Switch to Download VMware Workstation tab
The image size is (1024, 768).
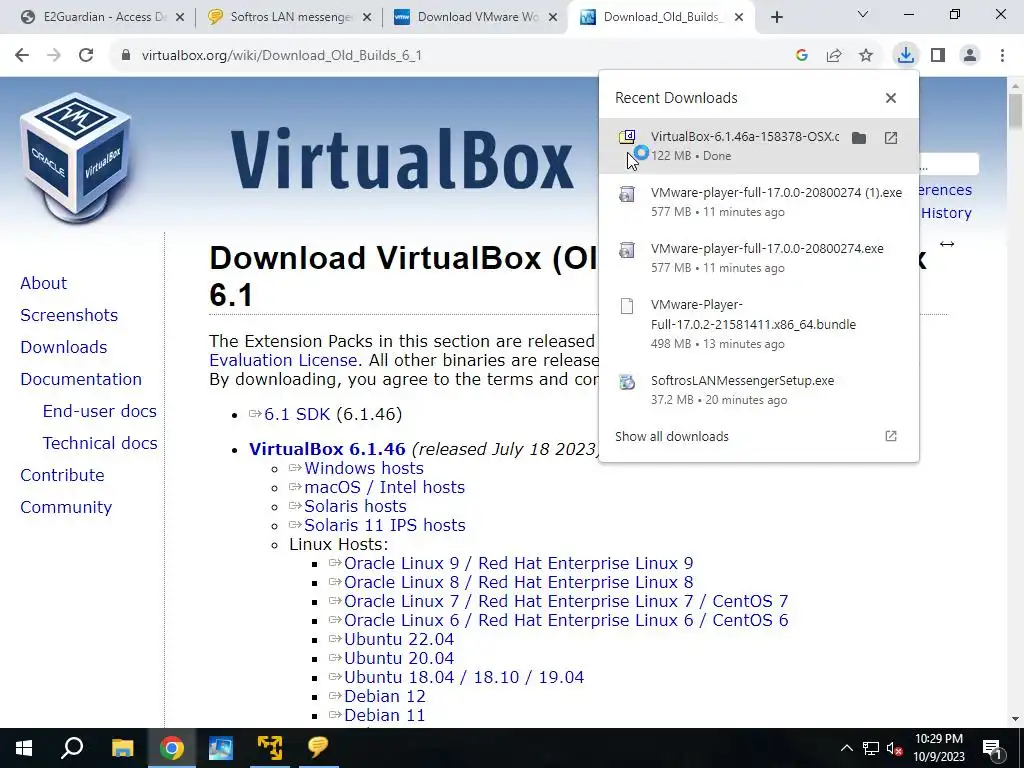(474, 17)
